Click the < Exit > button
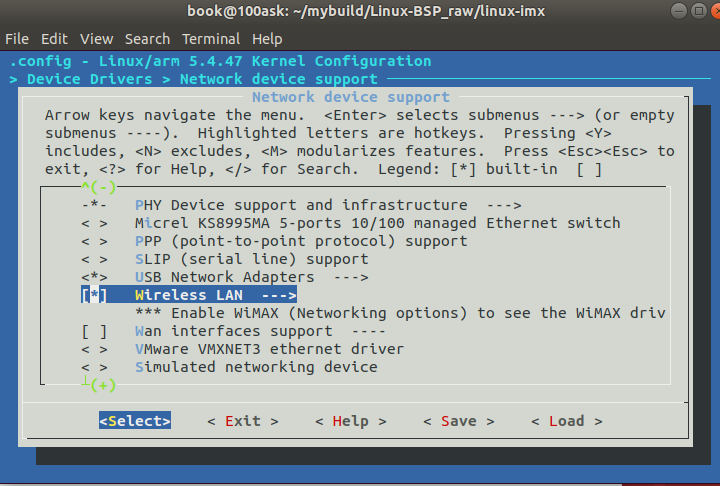The height and width of the screenshot is (486, 720). [x=243, y=421]
